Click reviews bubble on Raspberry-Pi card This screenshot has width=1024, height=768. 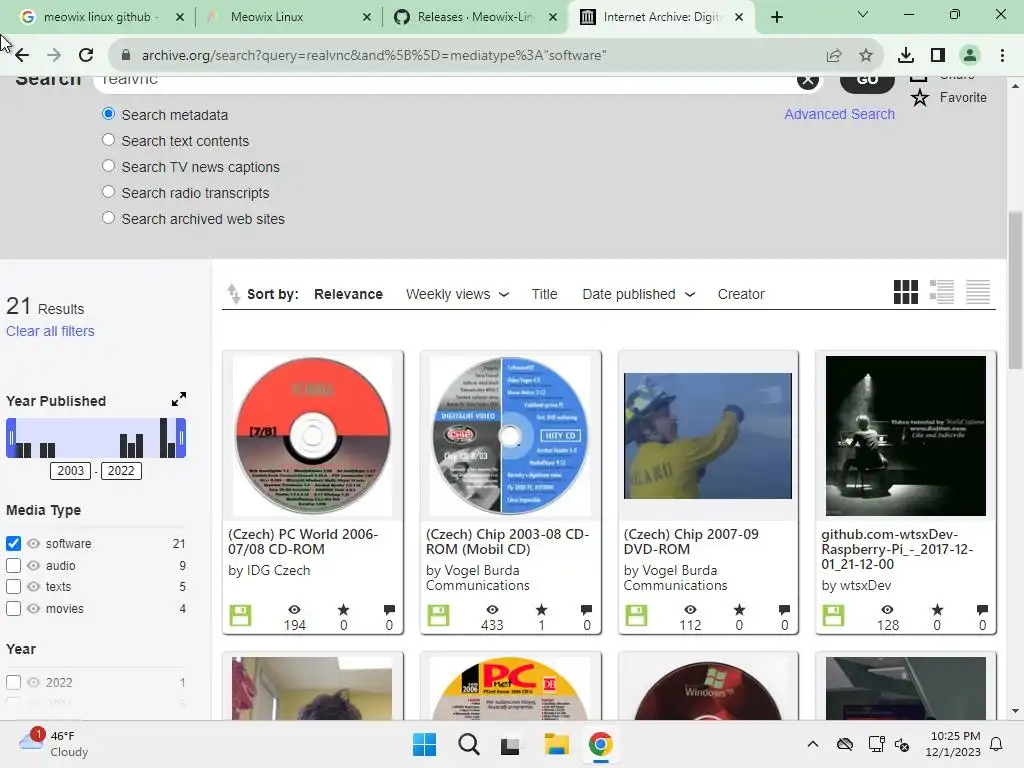pos(982,610)
